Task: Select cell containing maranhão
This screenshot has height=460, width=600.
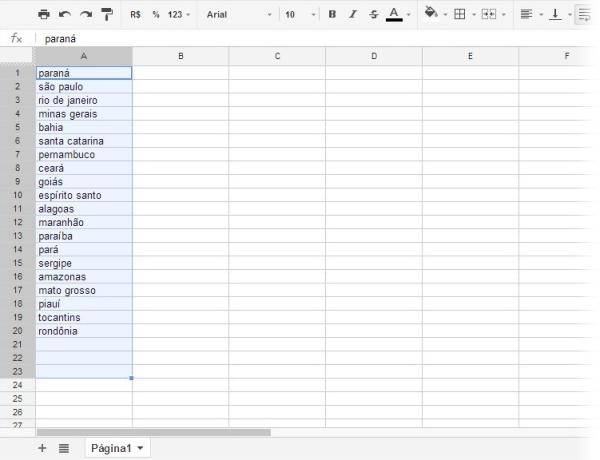Action: (84, 222)
